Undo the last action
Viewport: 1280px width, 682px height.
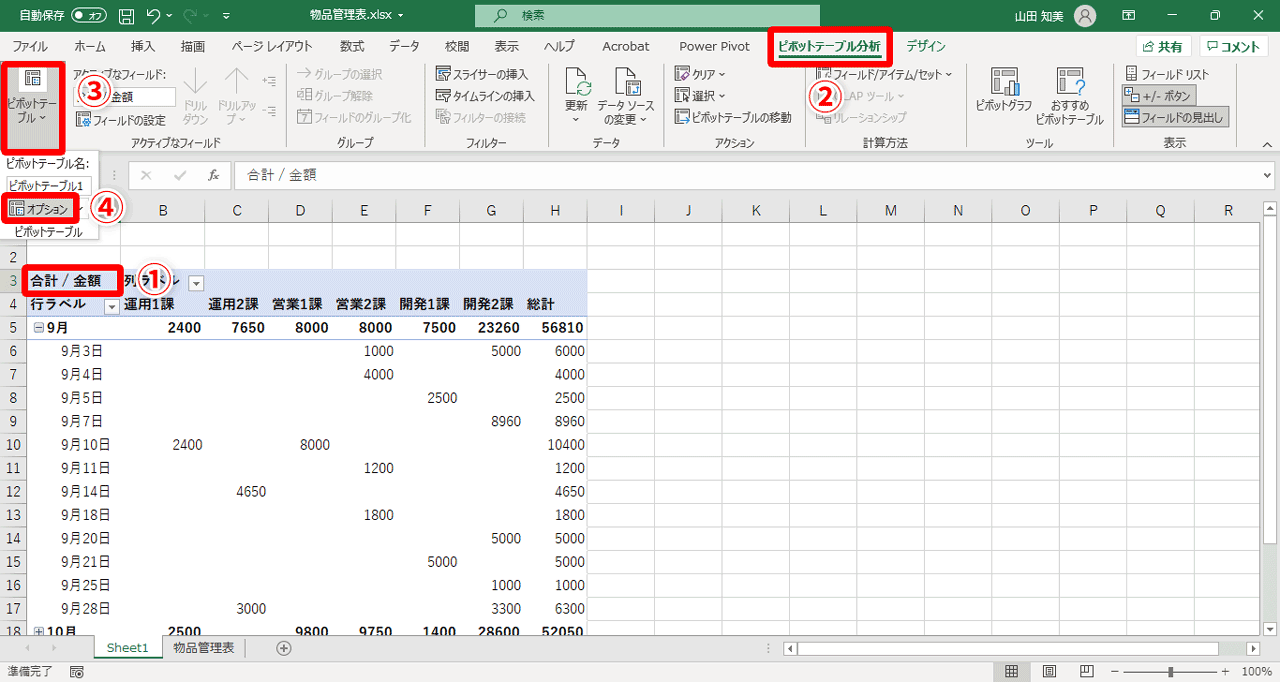[x=153, y=16]
